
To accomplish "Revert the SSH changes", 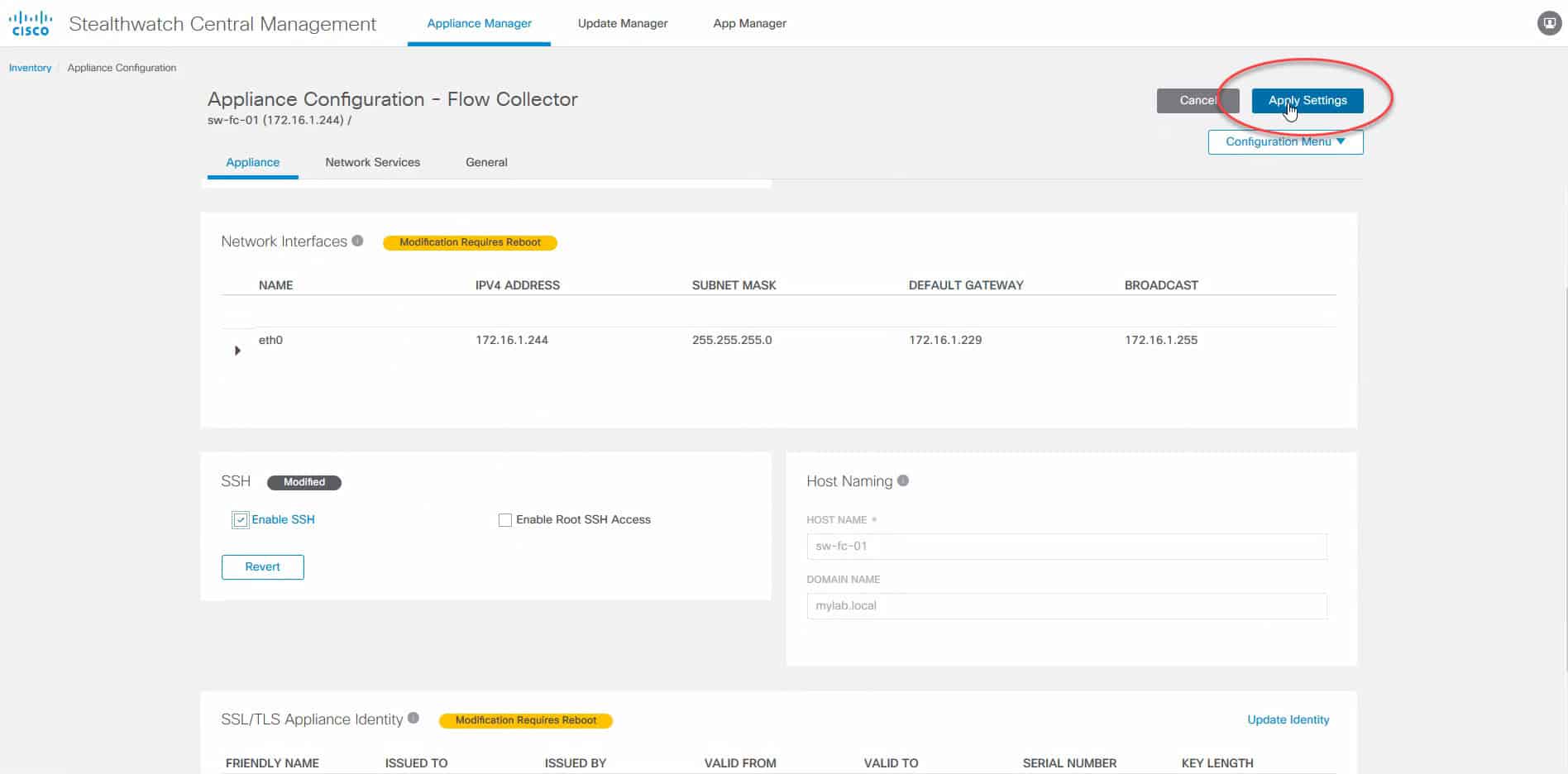I will point(262,566).
